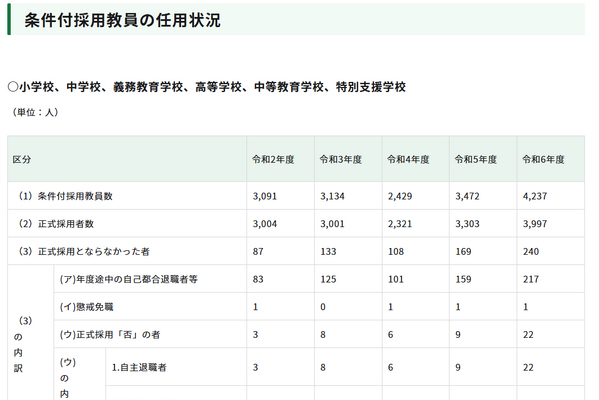Select the subheading listing 小学校、中学校、義務教育学校
The image size is (599, 400).
tap(206, 87)
